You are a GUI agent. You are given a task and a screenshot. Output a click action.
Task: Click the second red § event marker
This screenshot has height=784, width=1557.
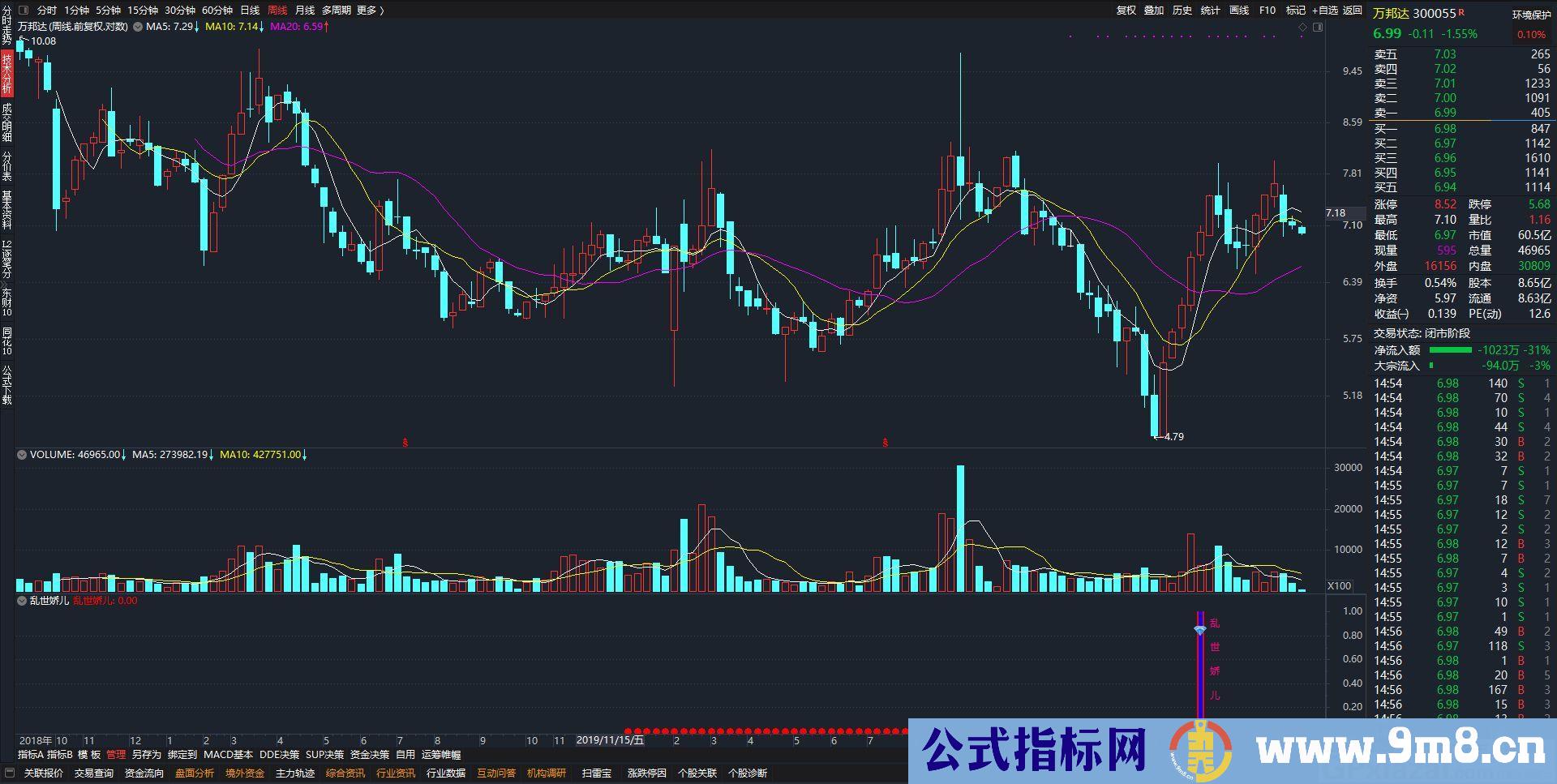tap(886, 443)
